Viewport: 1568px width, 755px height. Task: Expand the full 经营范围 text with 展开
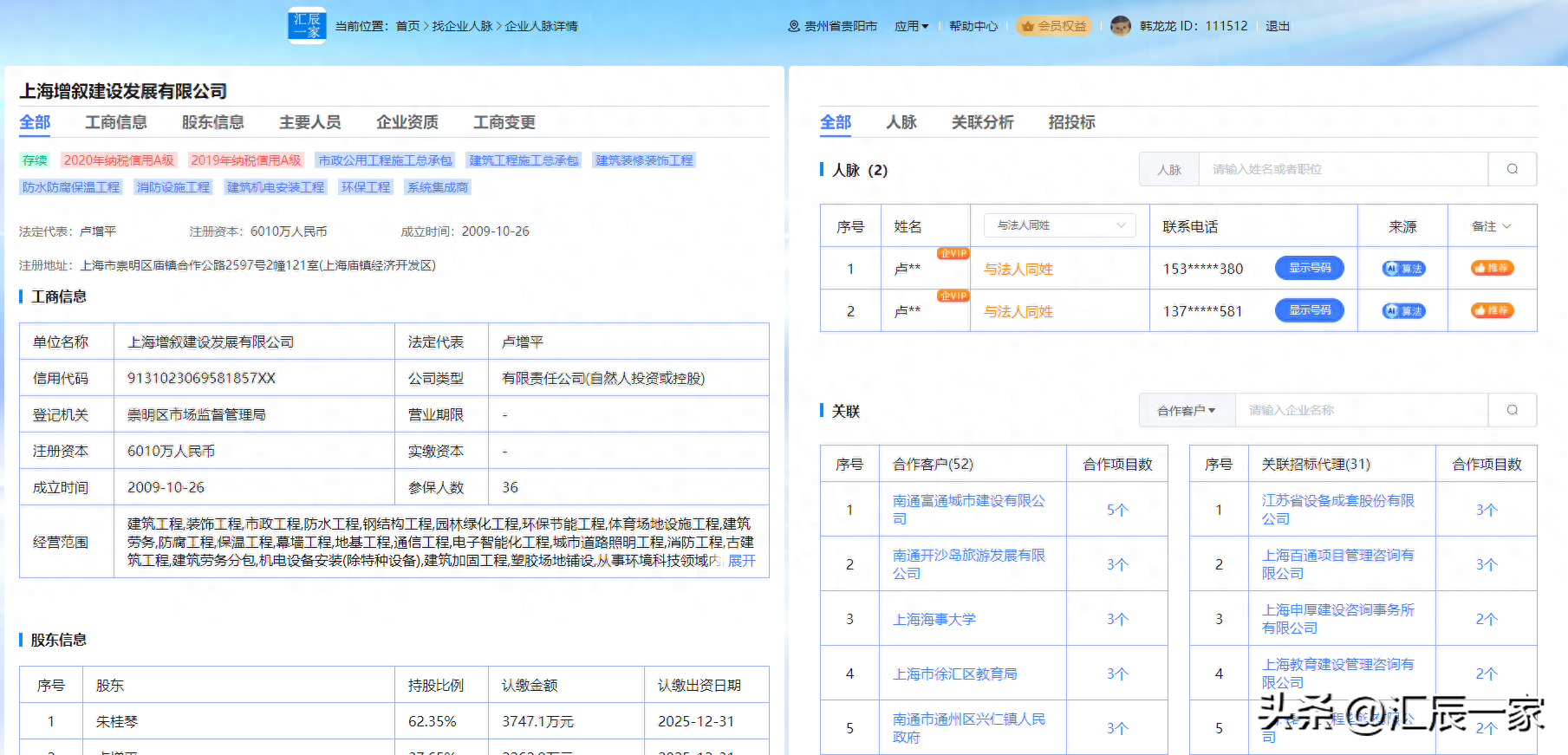pos(741,561)
